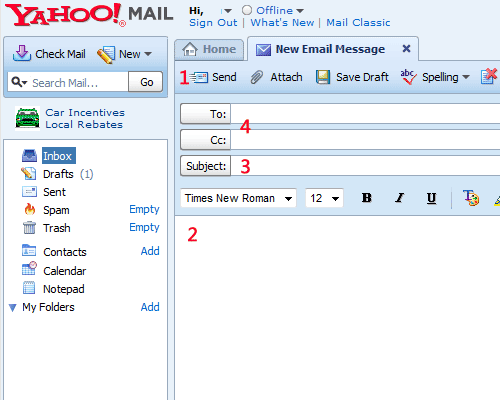
Task: Click the Calendar icon
Action: pyautogui.click(x=29, y=269)
